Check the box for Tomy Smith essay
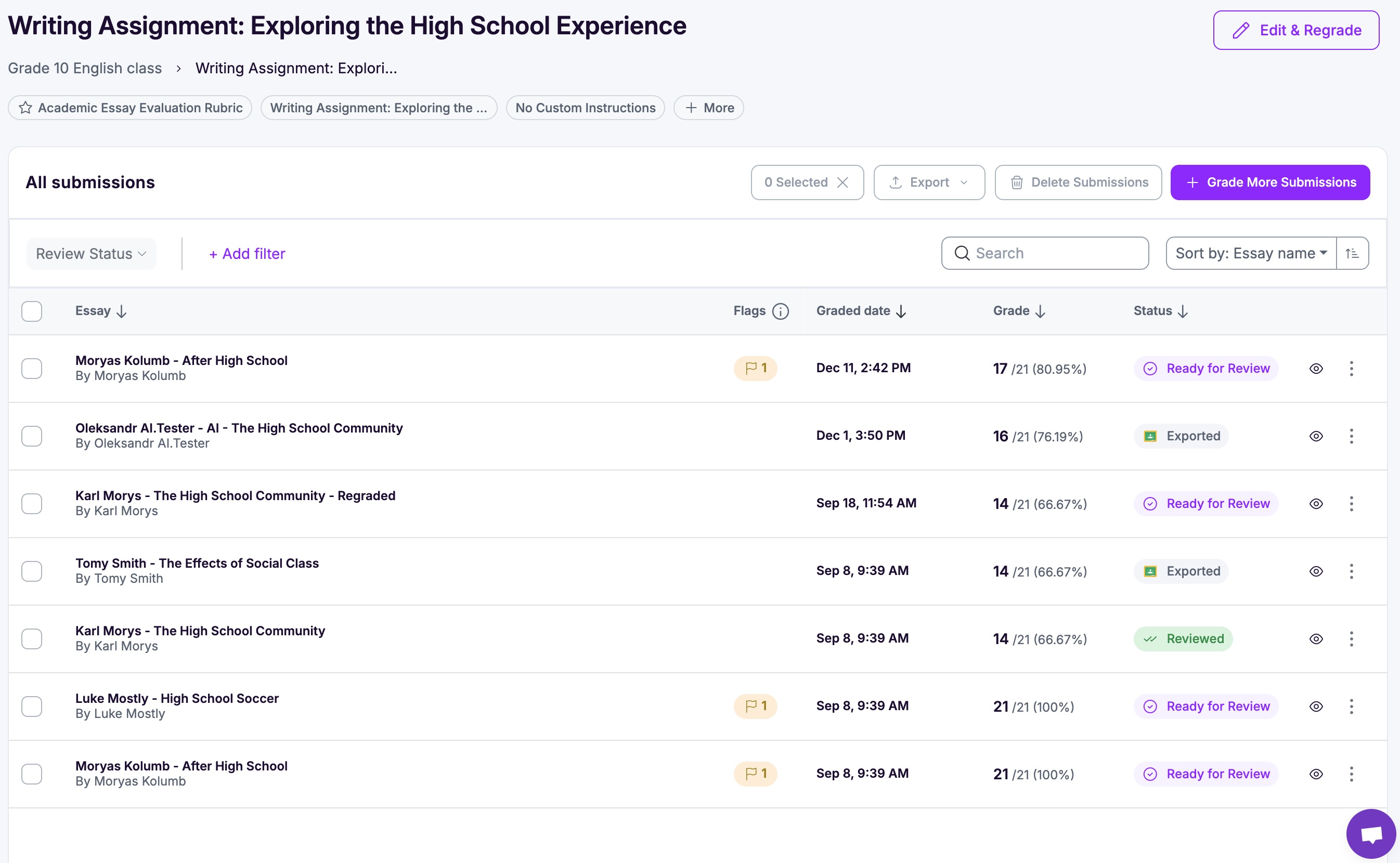Screen dimensions: 1400x863 (32, 571)
